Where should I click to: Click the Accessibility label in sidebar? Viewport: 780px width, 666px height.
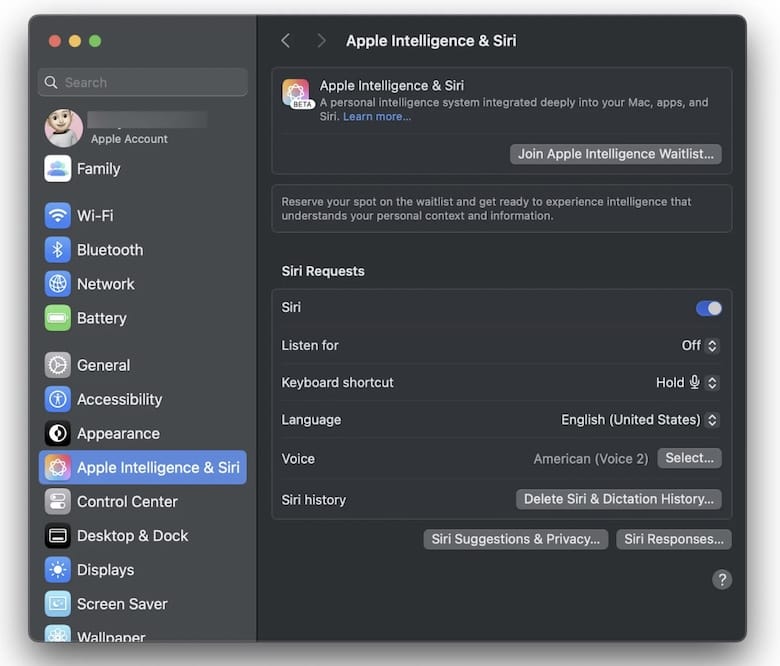(x=119, y=399)
